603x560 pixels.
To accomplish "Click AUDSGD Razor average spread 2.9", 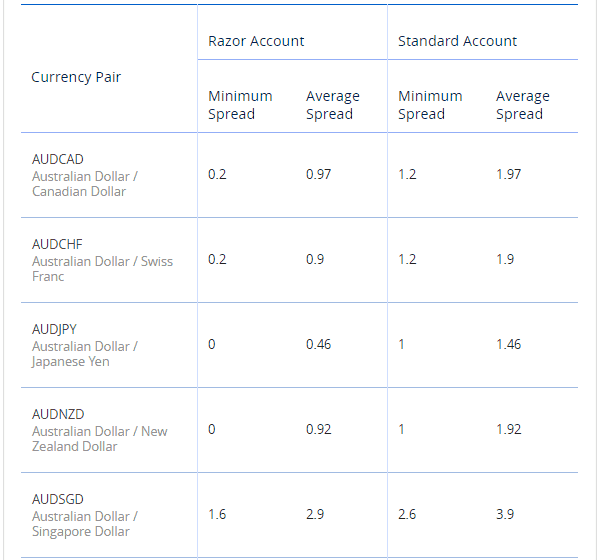I will click(315, 515).
